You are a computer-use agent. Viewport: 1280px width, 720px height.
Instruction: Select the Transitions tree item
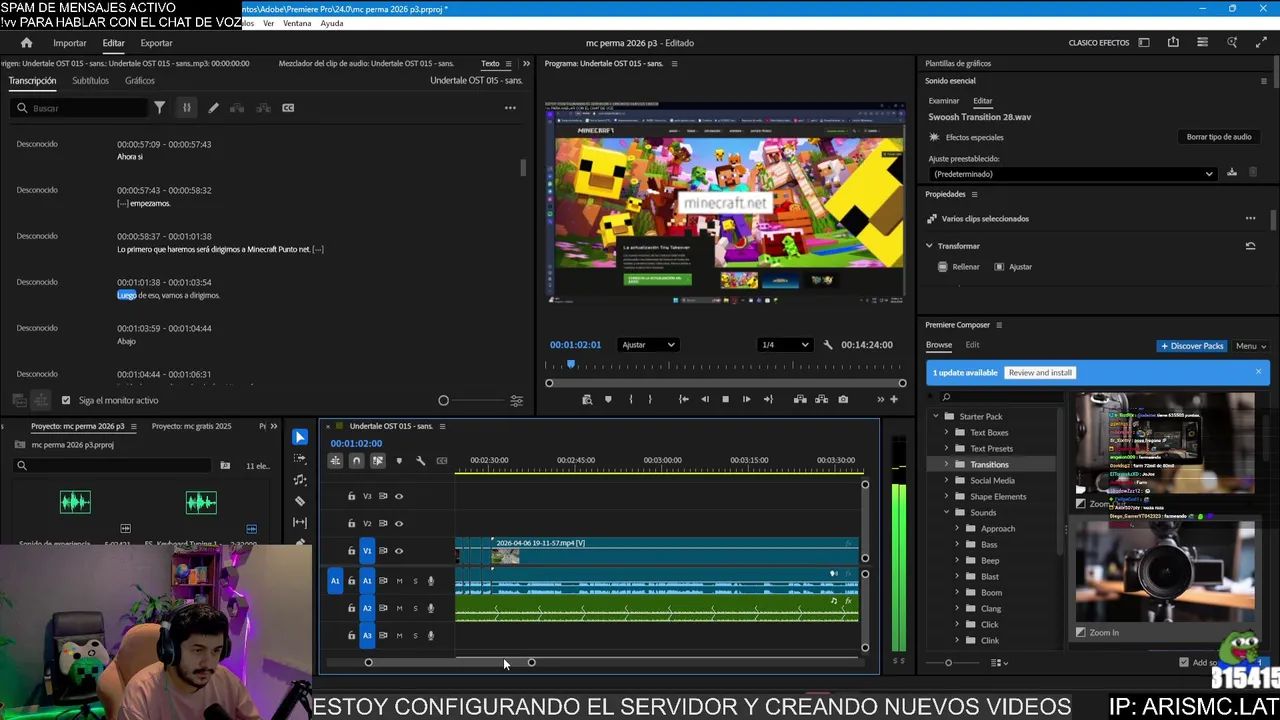click(x=989, y=464)
